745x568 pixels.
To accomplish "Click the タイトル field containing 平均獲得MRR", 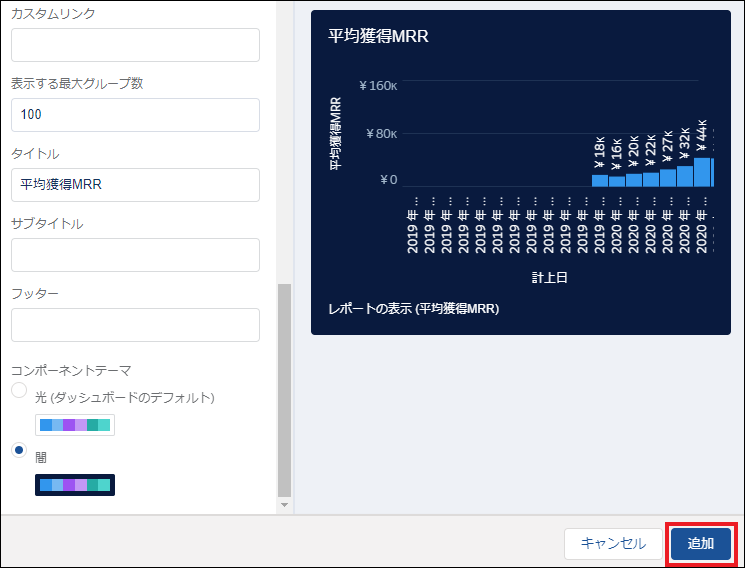I will coord(135,185).
